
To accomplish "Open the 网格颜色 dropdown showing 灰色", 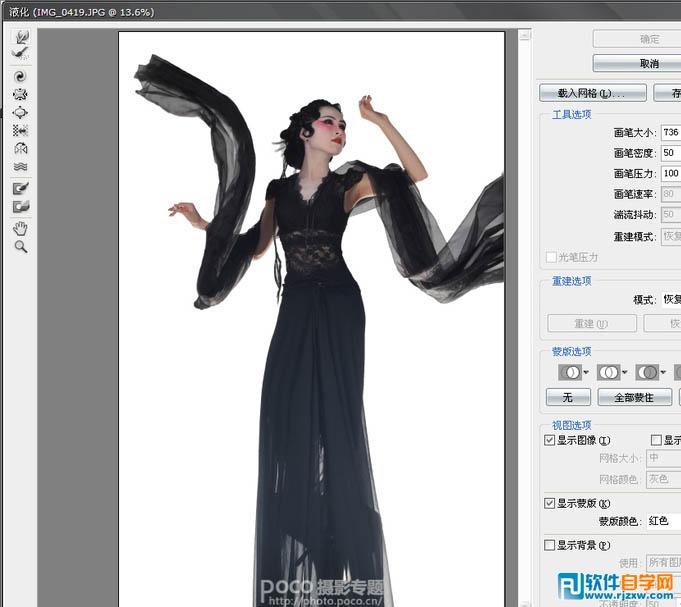I will pos(664,479).
